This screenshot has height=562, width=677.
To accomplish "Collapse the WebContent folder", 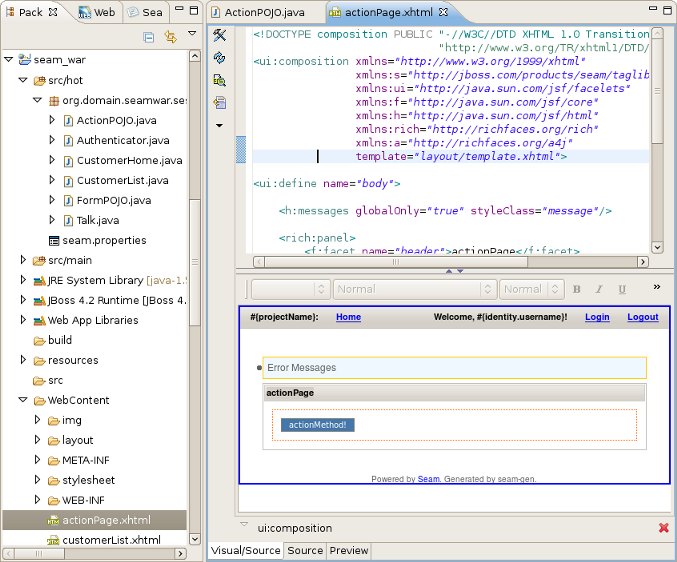I will 24,400.
